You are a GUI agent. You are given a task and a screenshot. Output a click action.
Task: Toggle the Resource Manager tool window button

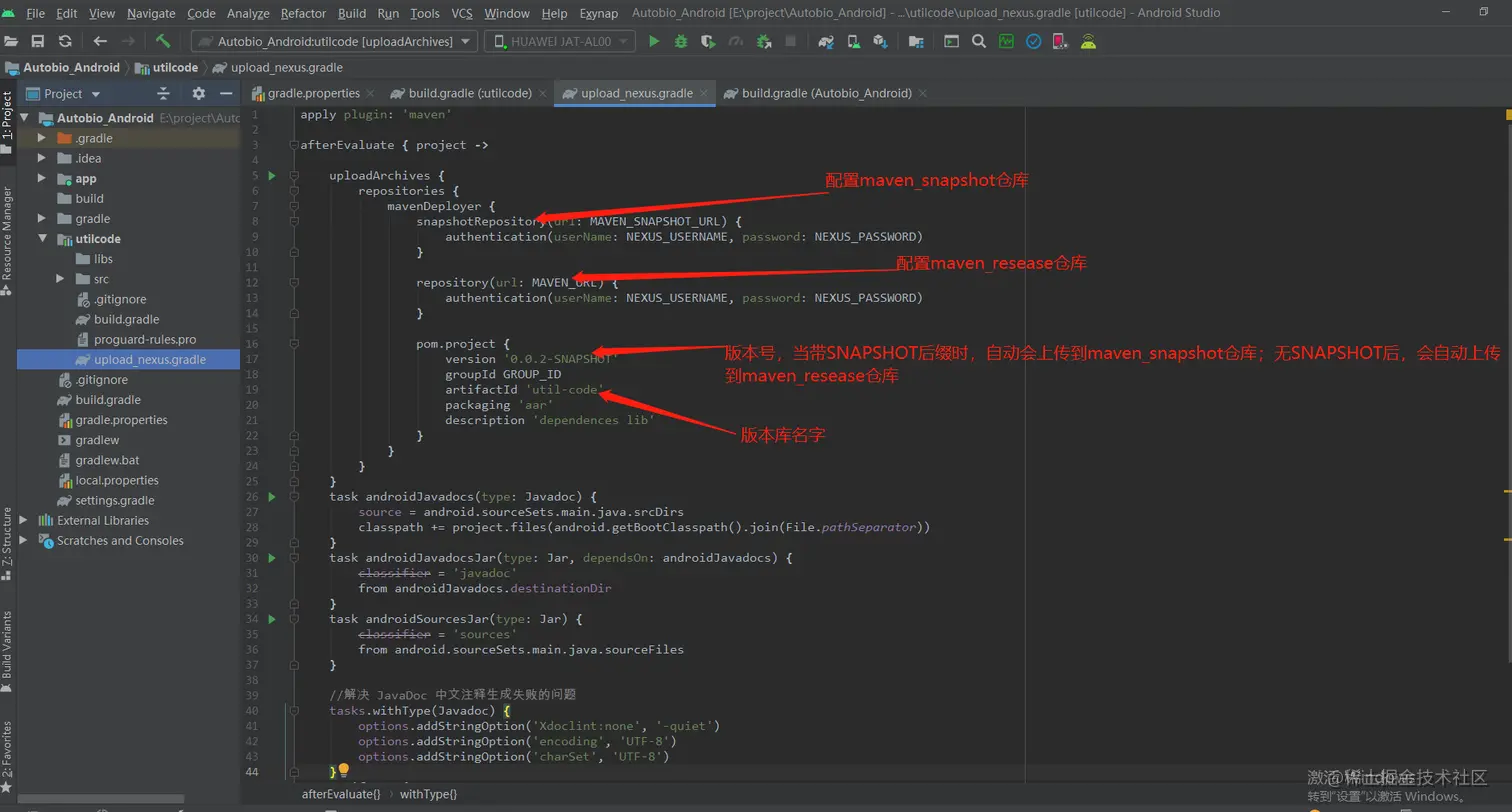pos(7,241)
